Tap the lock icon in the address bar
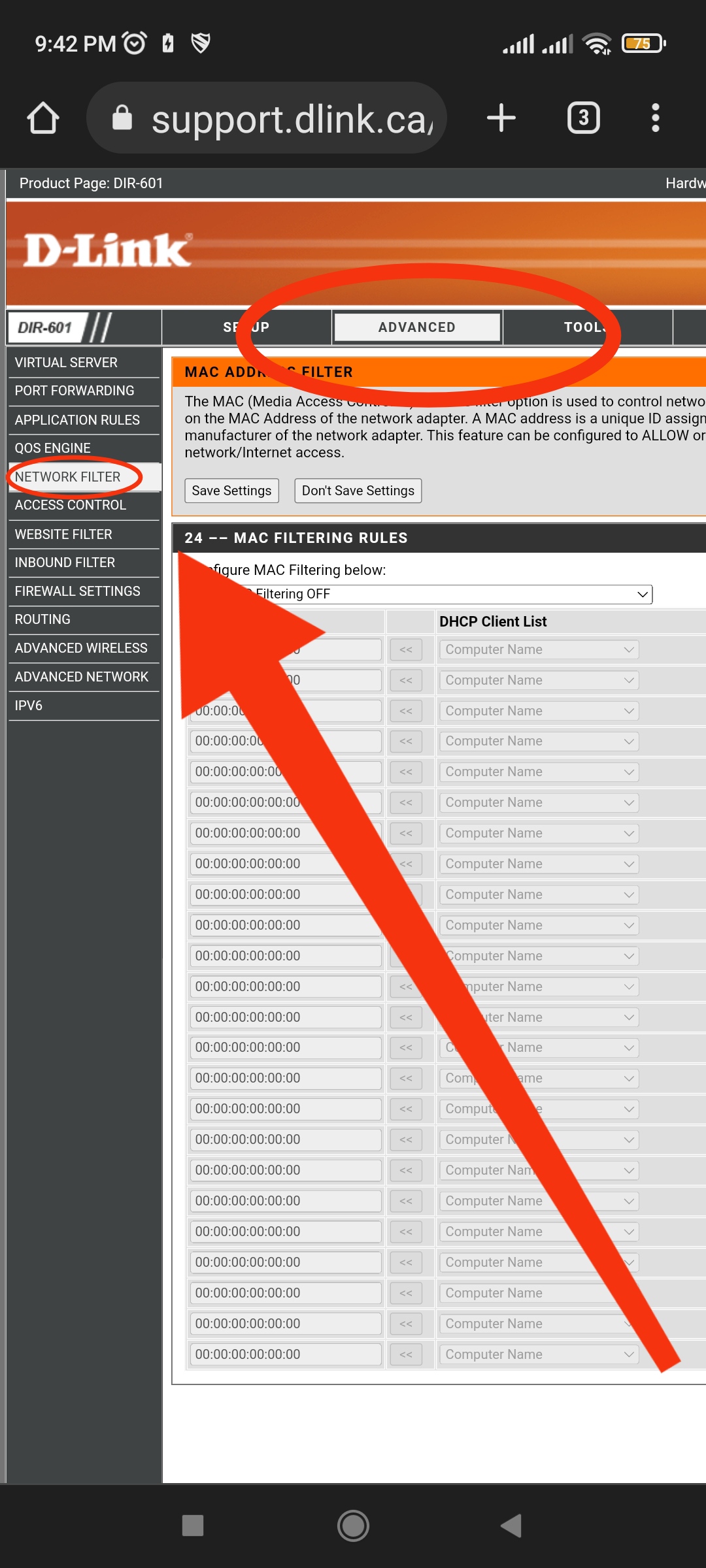The width and height of the screenshot is (706, 1568). click(122, 118)
